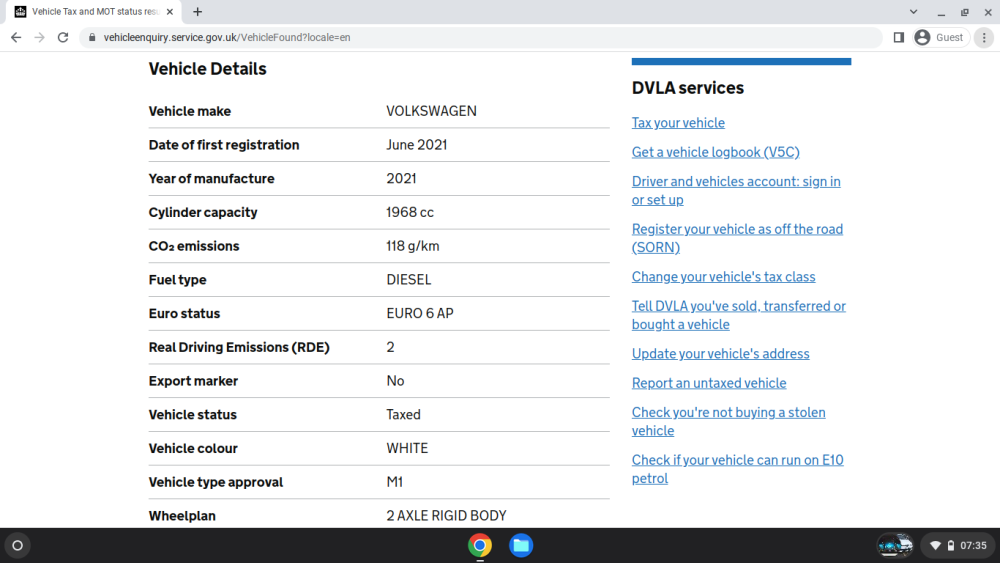
Task: Click the Wheelplan label
Action: [x=182, y=516]
